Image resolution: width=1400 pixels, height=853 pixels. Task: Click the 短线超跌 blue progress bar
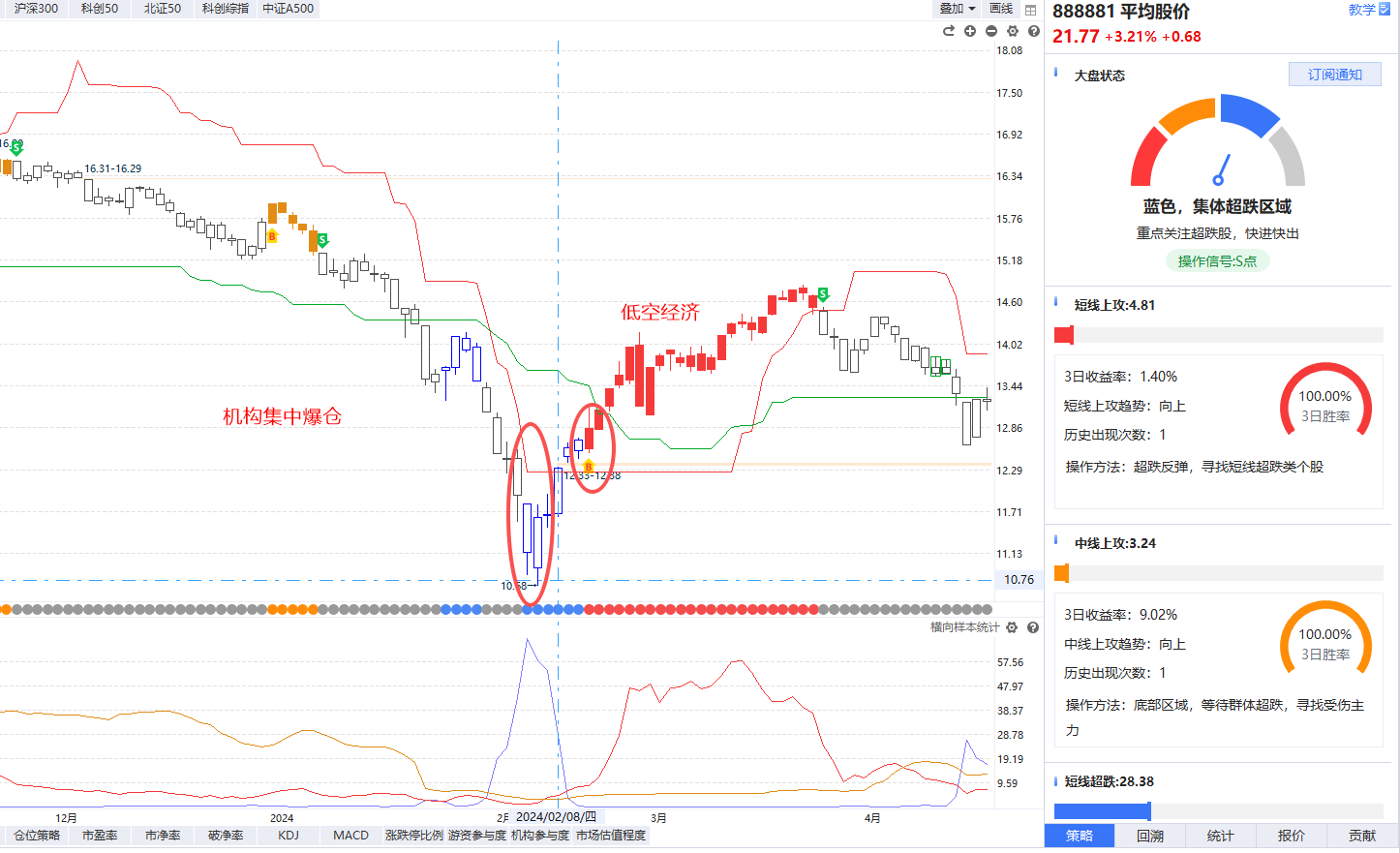(1102, 811)
